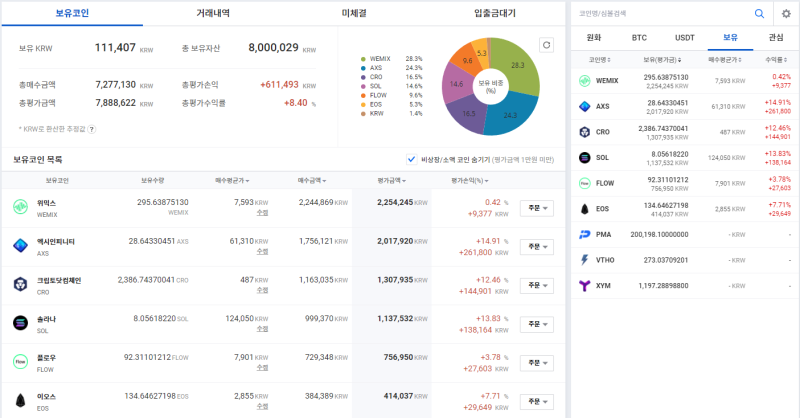Image resolution: width=800 pixels, height=418 pixels.
Task: Click CRO coin icon in holdings table
Action: (20, 284)
